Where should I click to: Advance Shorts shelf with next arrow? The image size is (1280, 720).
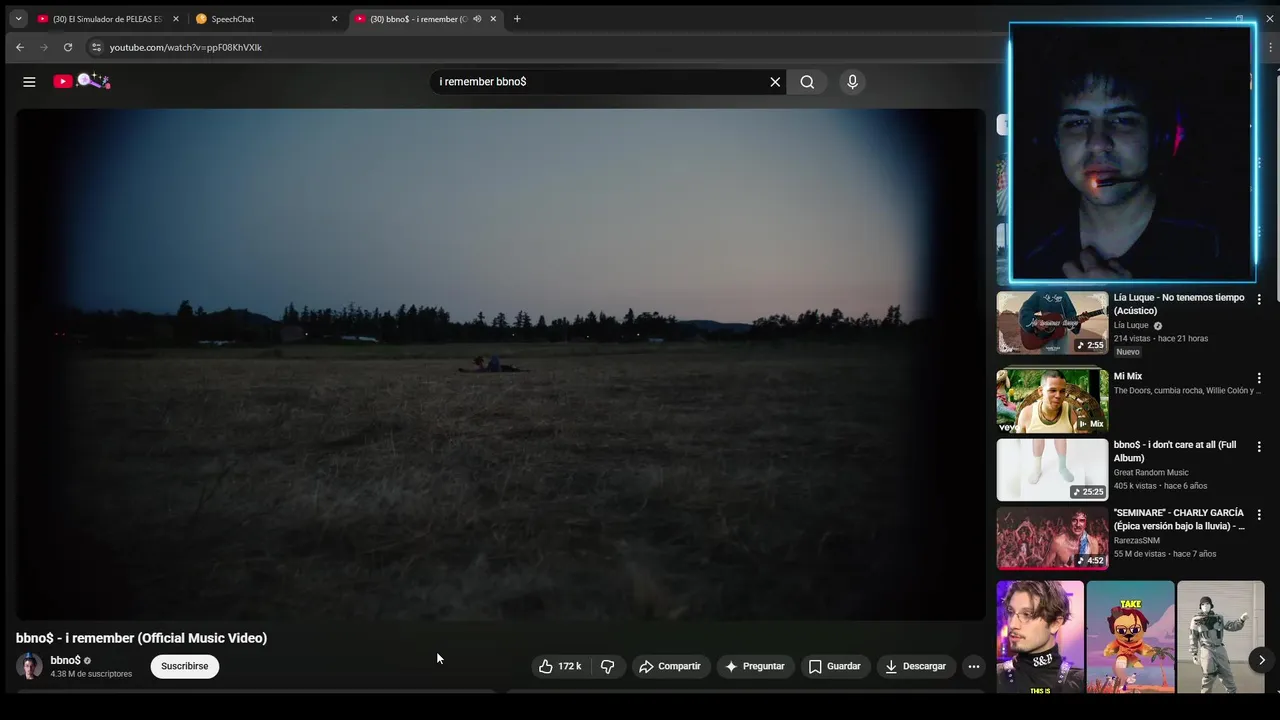tap(1261, 659)
